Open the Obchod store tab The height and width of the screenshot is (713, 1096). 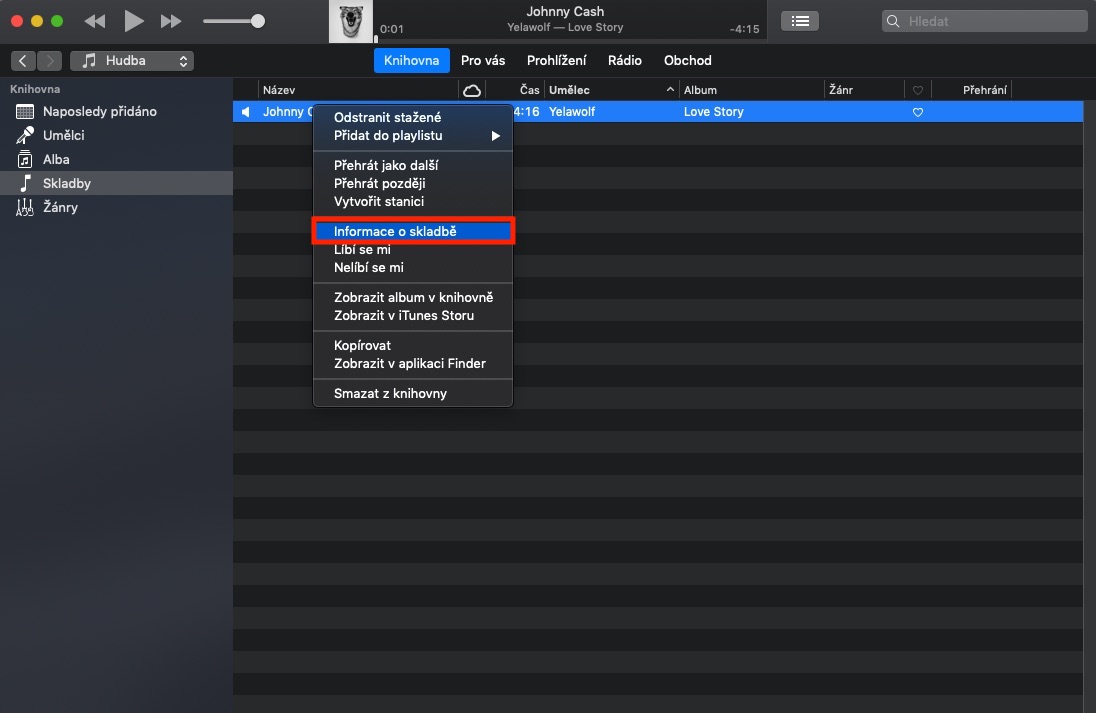click(688, 61)
